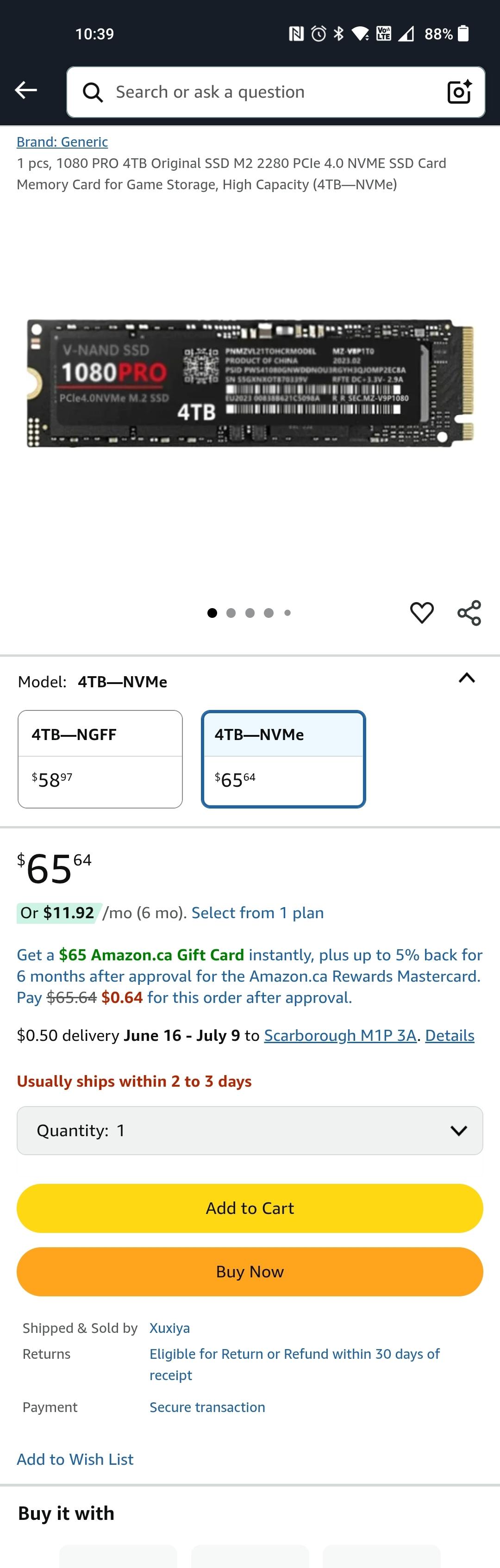Select the 4TB—NVMe model option
500x1568 pixels.
pos(283,759)
